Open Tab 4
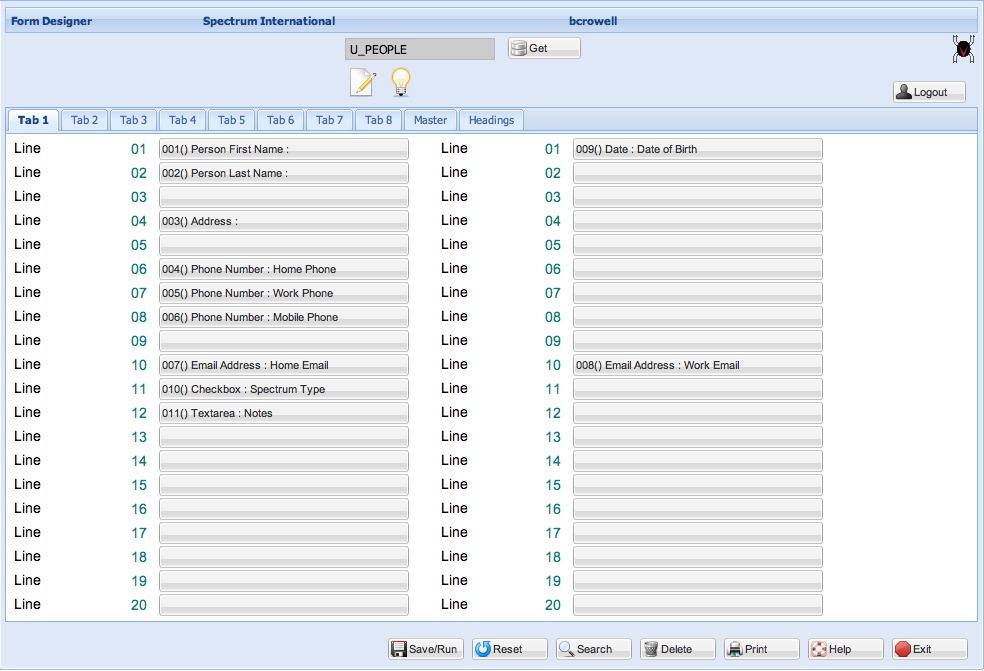984x671 pixels. click(x=183, y=120)
